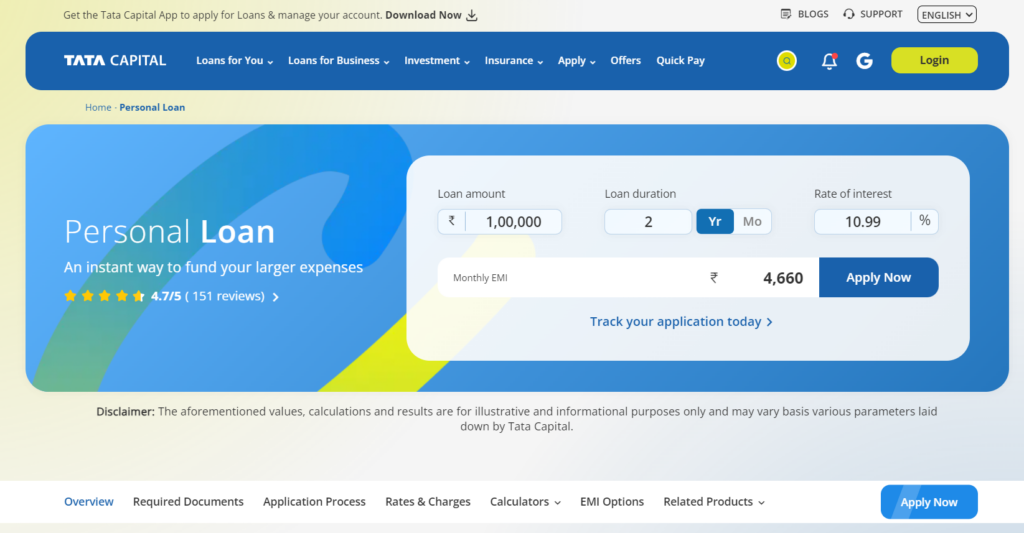Open the notification bell

829,61
